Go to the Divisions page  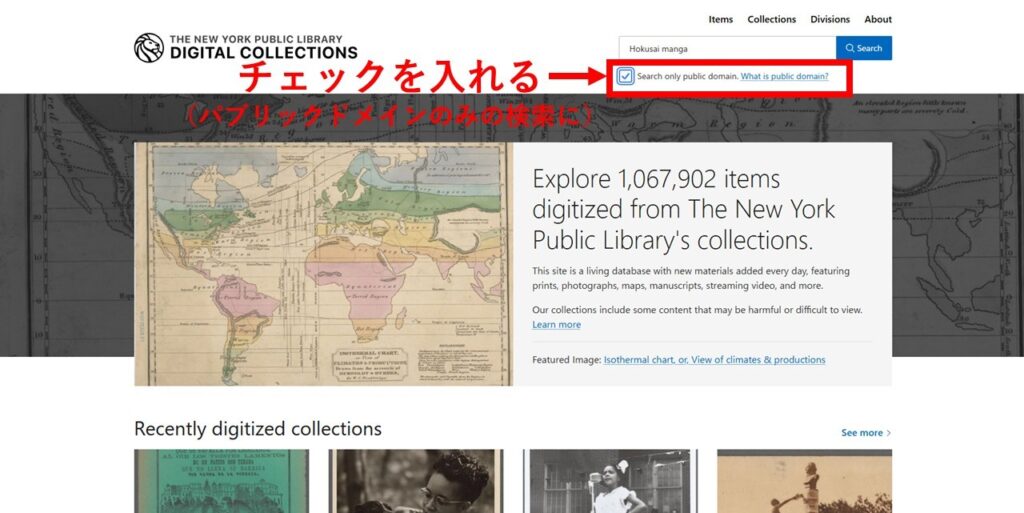[x=830, y=20]
